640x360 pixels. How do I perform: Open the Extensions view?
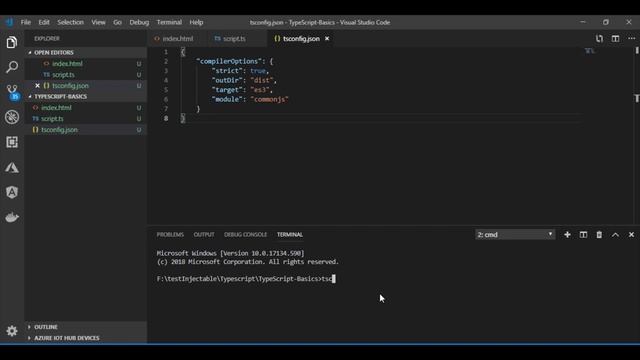pyautogui.click(x=12, y=142)
